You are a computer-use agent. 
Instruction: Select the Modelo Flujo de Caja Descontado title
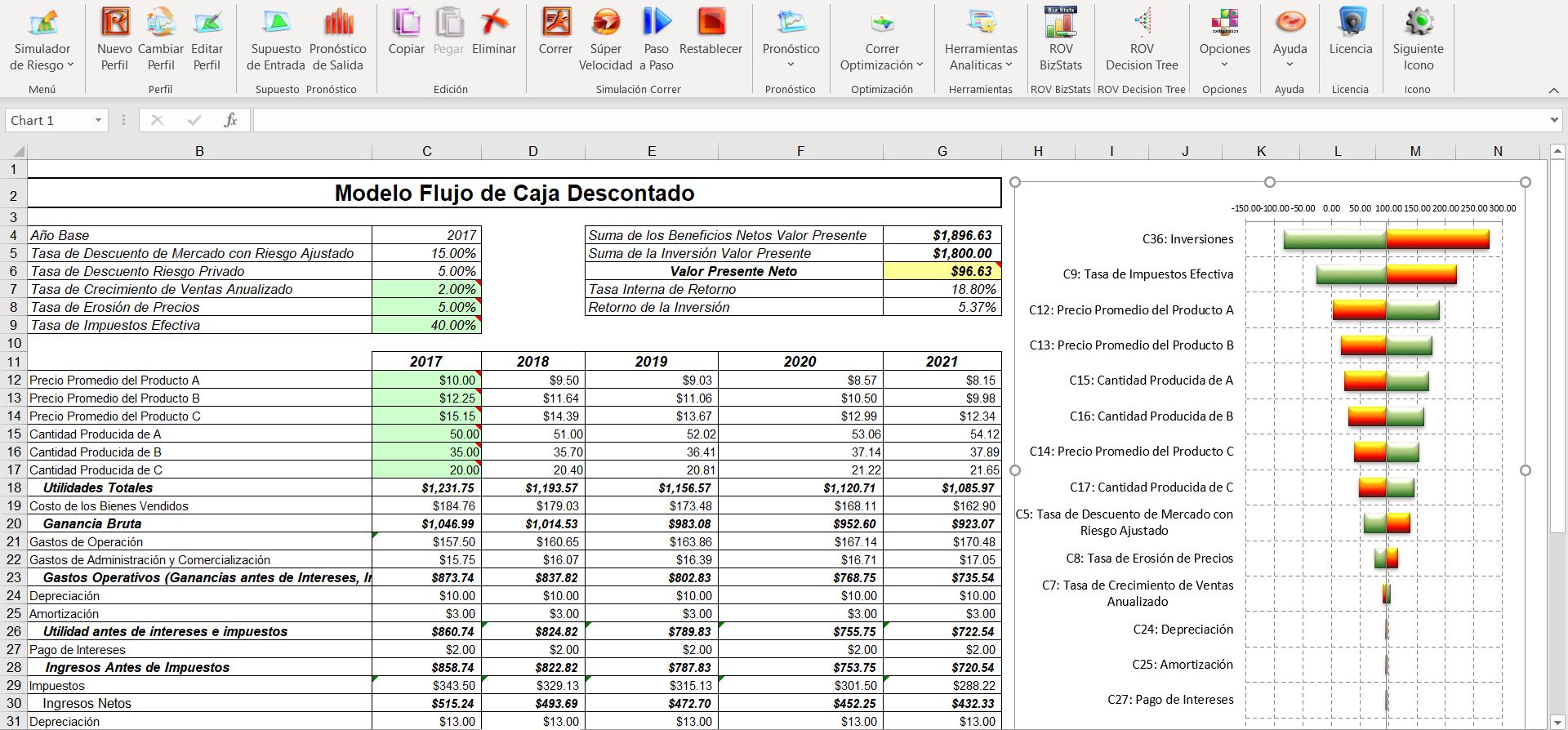pos(514,193)
